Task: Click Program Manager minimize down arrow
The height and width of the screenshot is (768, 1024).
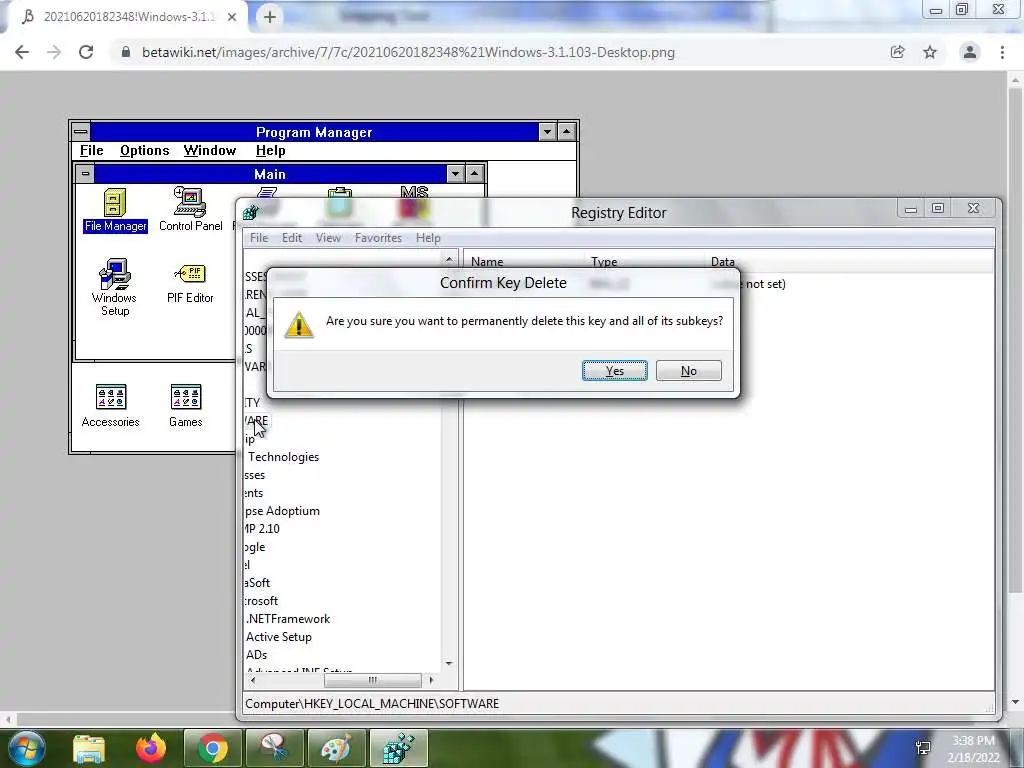Action: coord(547,132)
